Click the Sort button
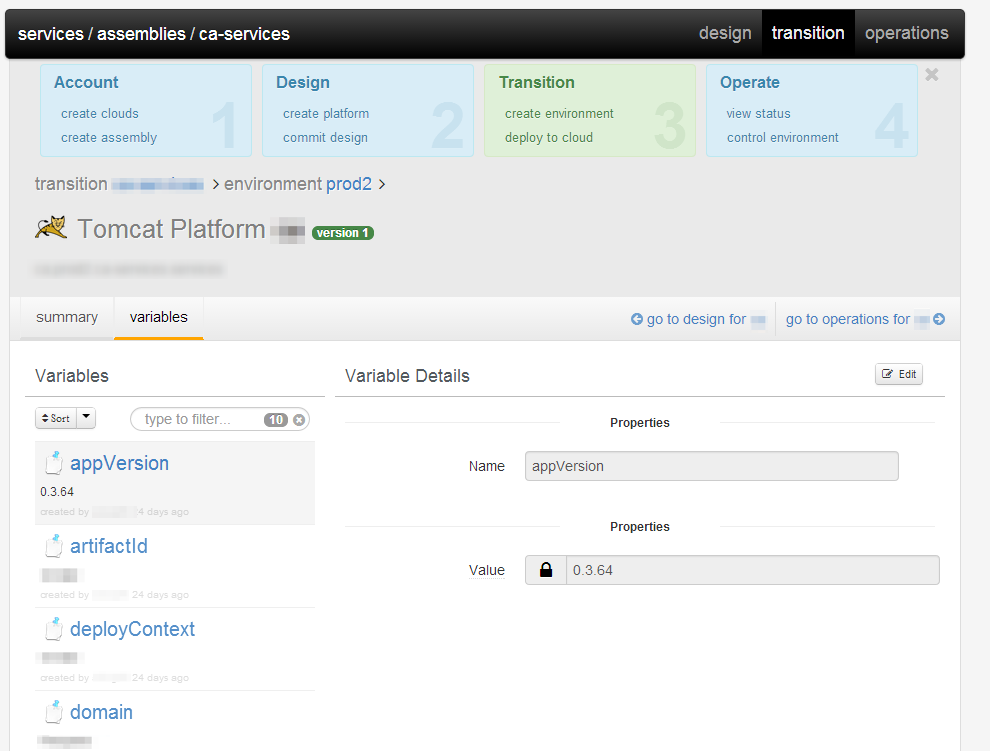990x751 pixels. click(56, 418)
